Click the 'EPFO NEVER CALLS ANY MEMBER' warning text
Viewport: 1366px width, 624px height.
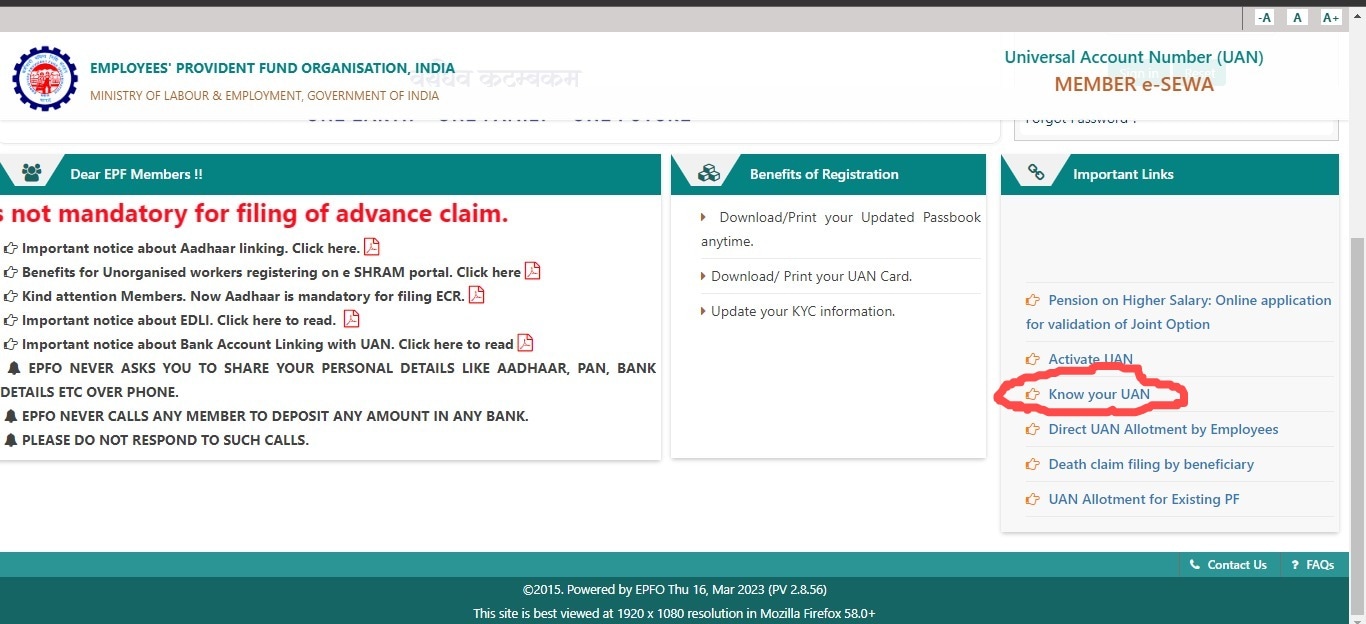[275, 416]
